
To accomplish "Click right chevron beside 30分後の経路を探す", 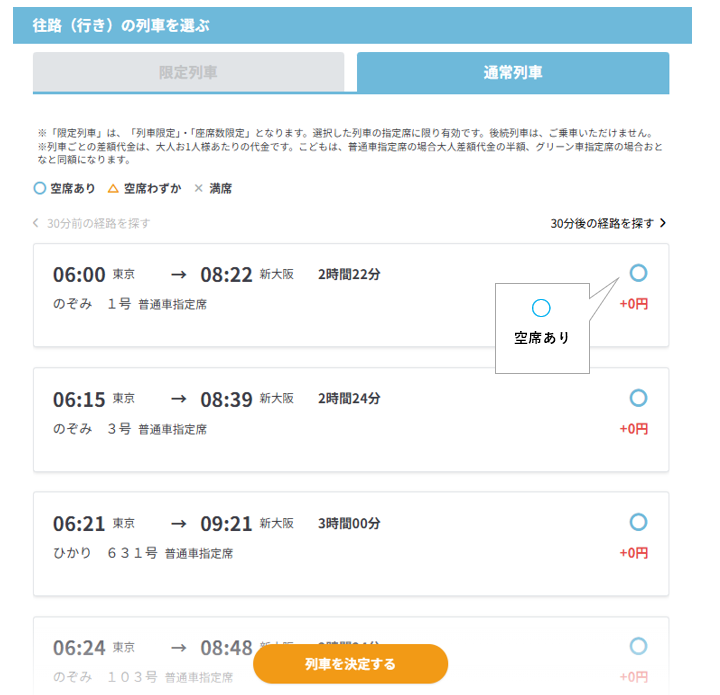I will tap(662, 223).
